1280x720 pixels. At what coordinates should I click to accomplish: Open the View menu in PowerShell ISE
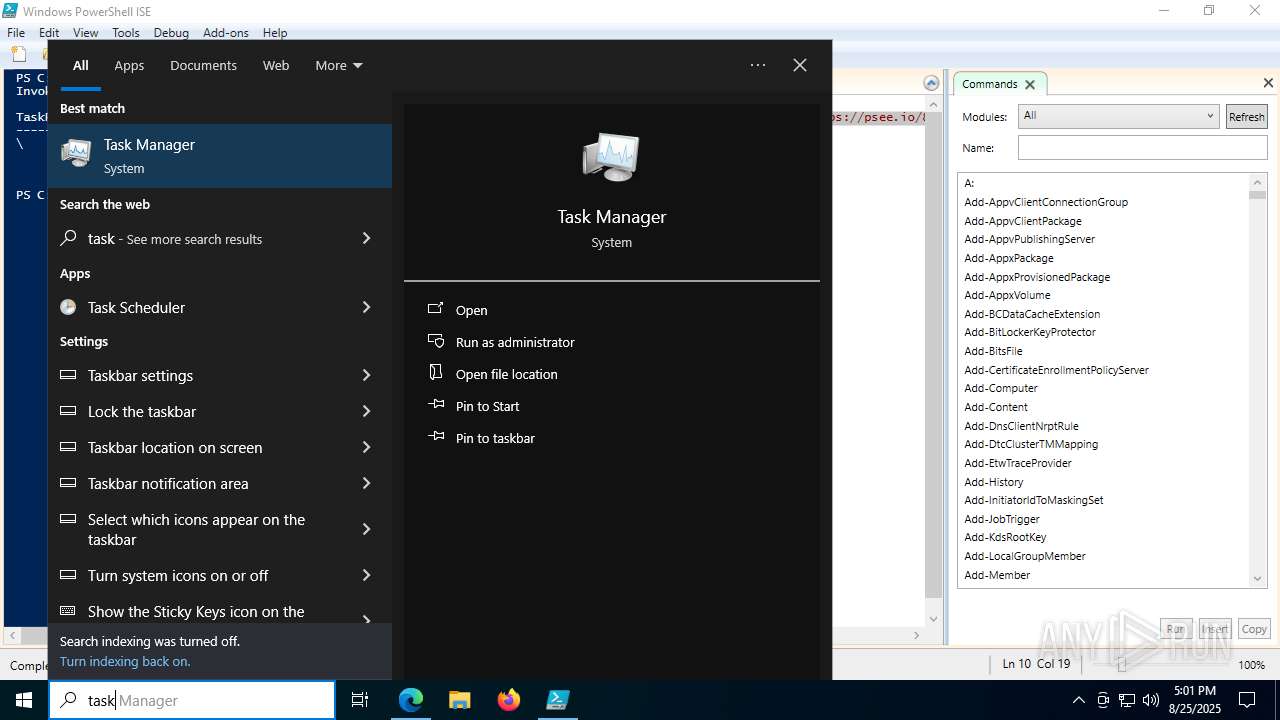85,33
